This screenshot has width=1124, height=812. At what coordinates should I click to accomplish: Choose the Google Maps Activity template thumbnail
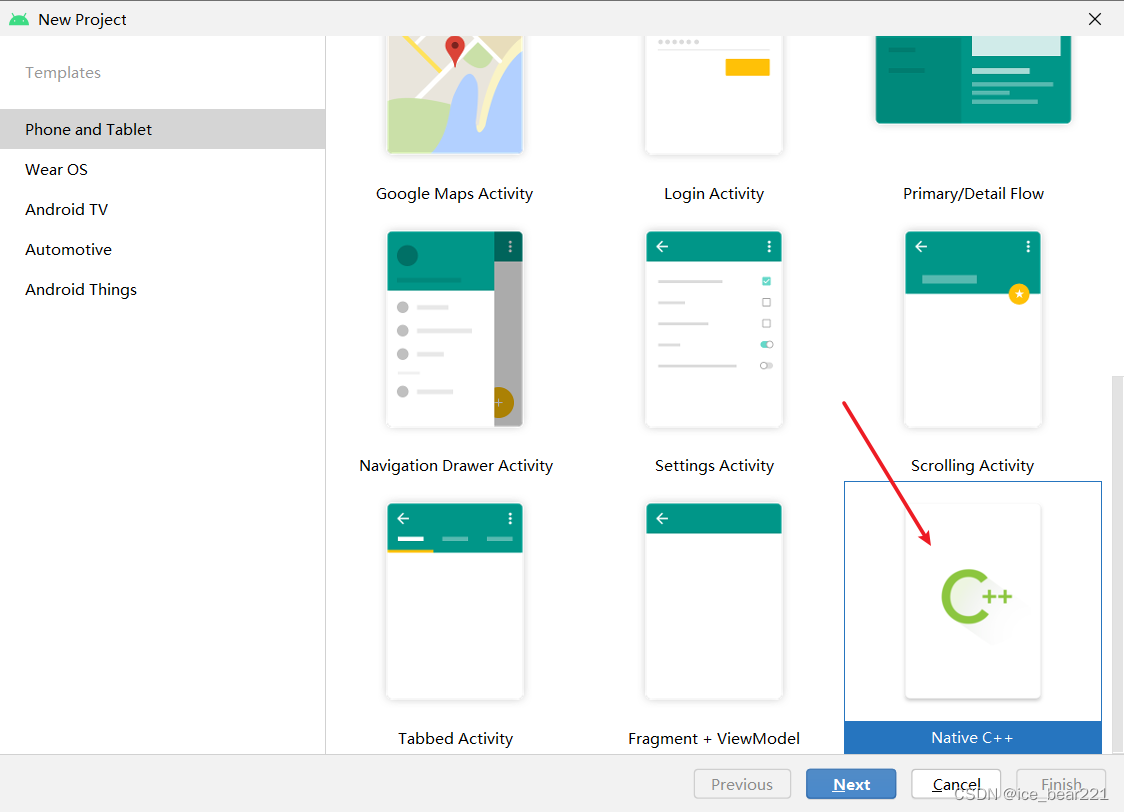[454, 95]
